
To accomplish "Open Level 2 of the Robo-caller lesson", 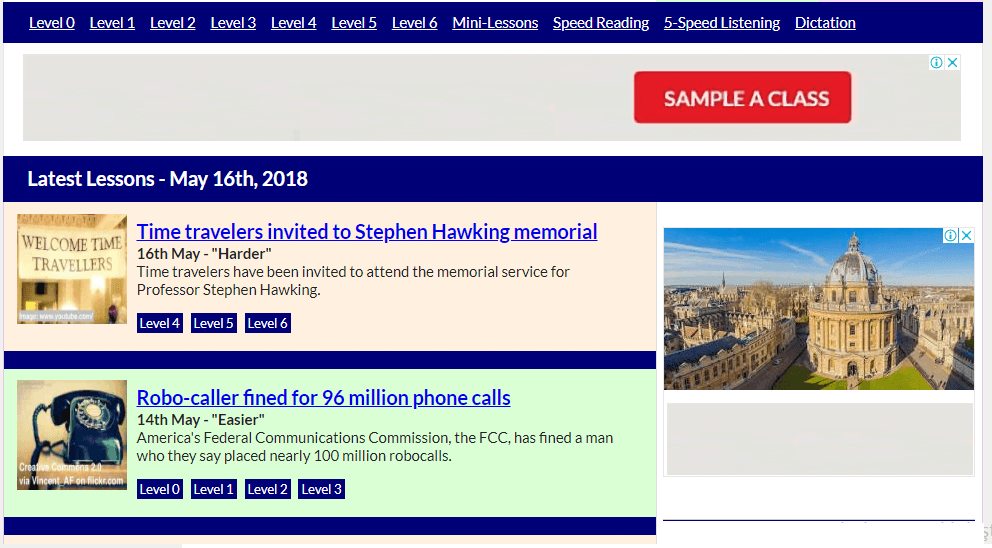I will coord(268,489).
